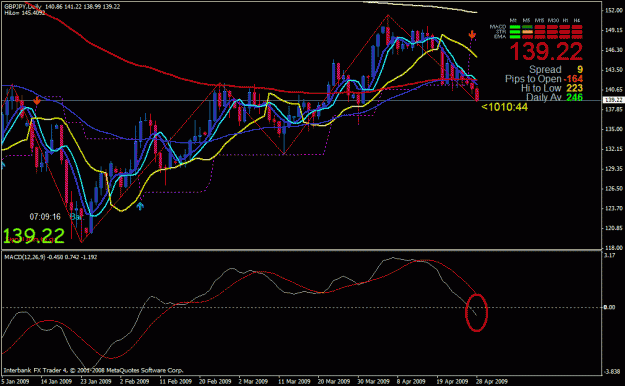Click the M5 STR orange signal bar
The height and width of the screenshot is (386, 625).
pos(527,32)
